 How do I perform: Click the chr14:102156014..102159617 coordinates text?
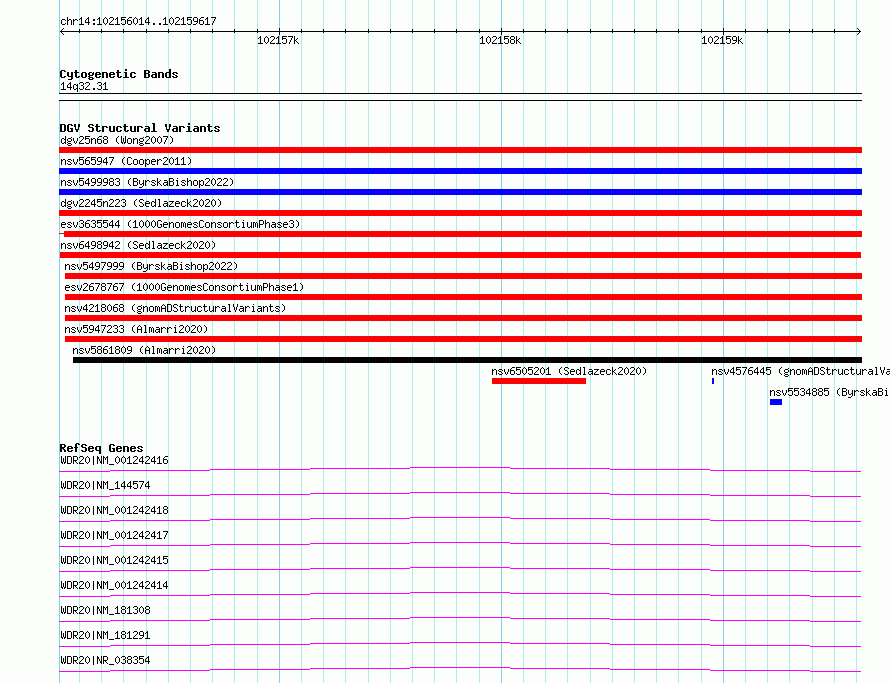(x=138, y=22)
